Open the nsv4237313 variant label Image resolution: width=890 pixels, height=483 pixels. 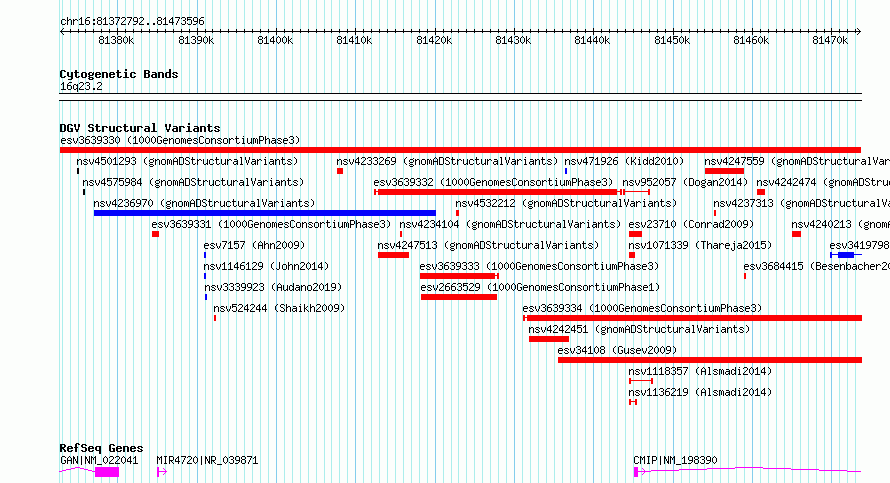801,203
